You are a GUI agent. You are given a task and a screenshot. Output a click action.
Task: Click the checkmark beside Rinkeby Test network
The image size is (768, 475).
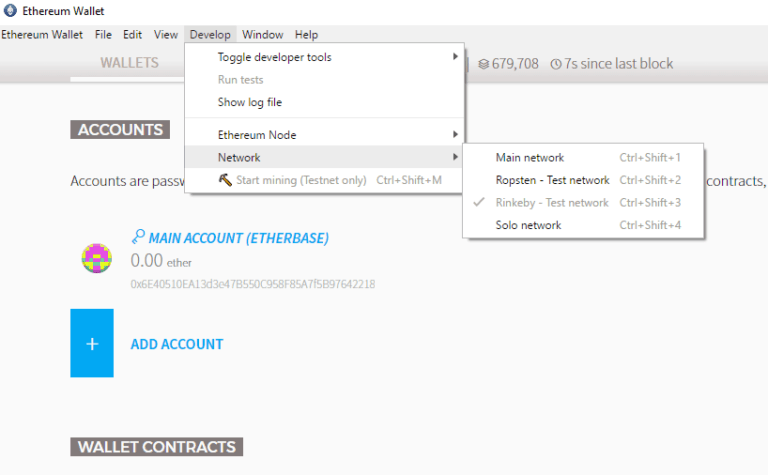(x=479, y=202)
